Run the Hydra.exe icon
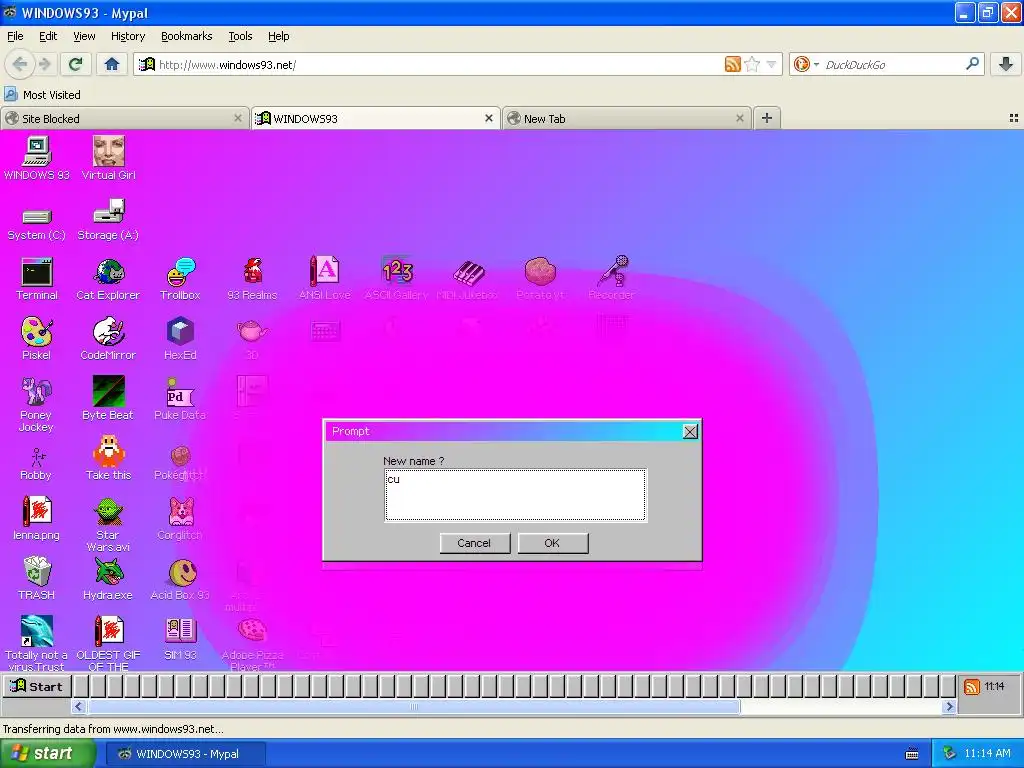The width and height of the screenshot is (1024, 768). point(108,579)
